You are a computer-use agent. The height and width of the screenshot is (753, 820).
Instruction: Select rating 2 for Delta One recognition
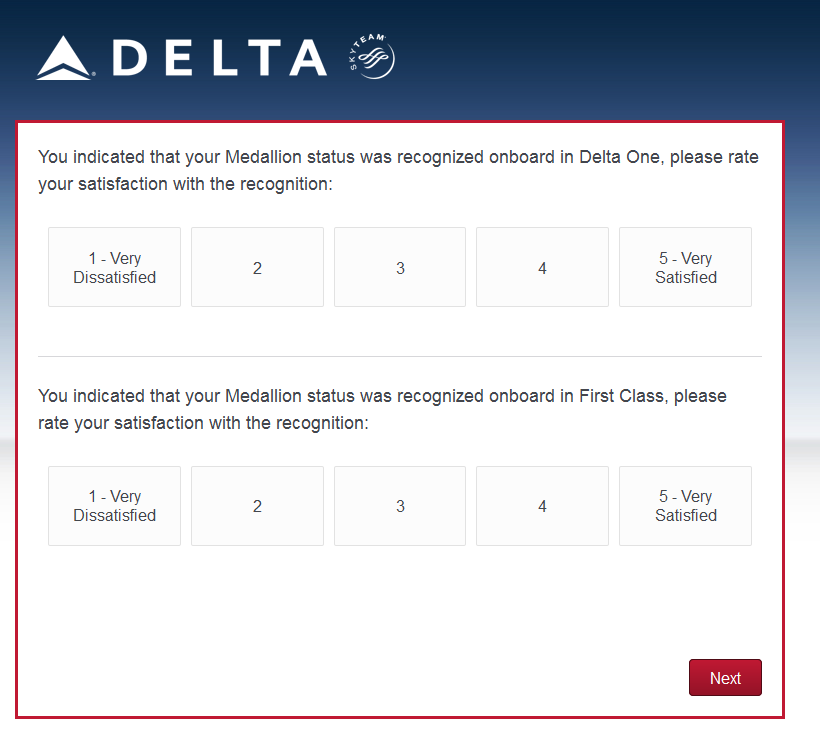(x=257, y=267)
